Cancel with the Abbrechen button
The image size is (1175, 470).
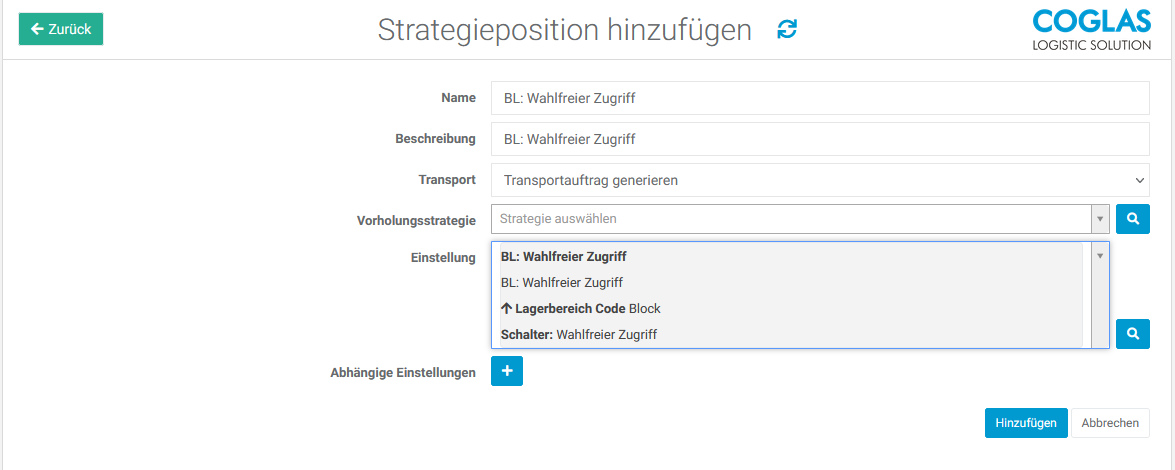pos(1110,423)
